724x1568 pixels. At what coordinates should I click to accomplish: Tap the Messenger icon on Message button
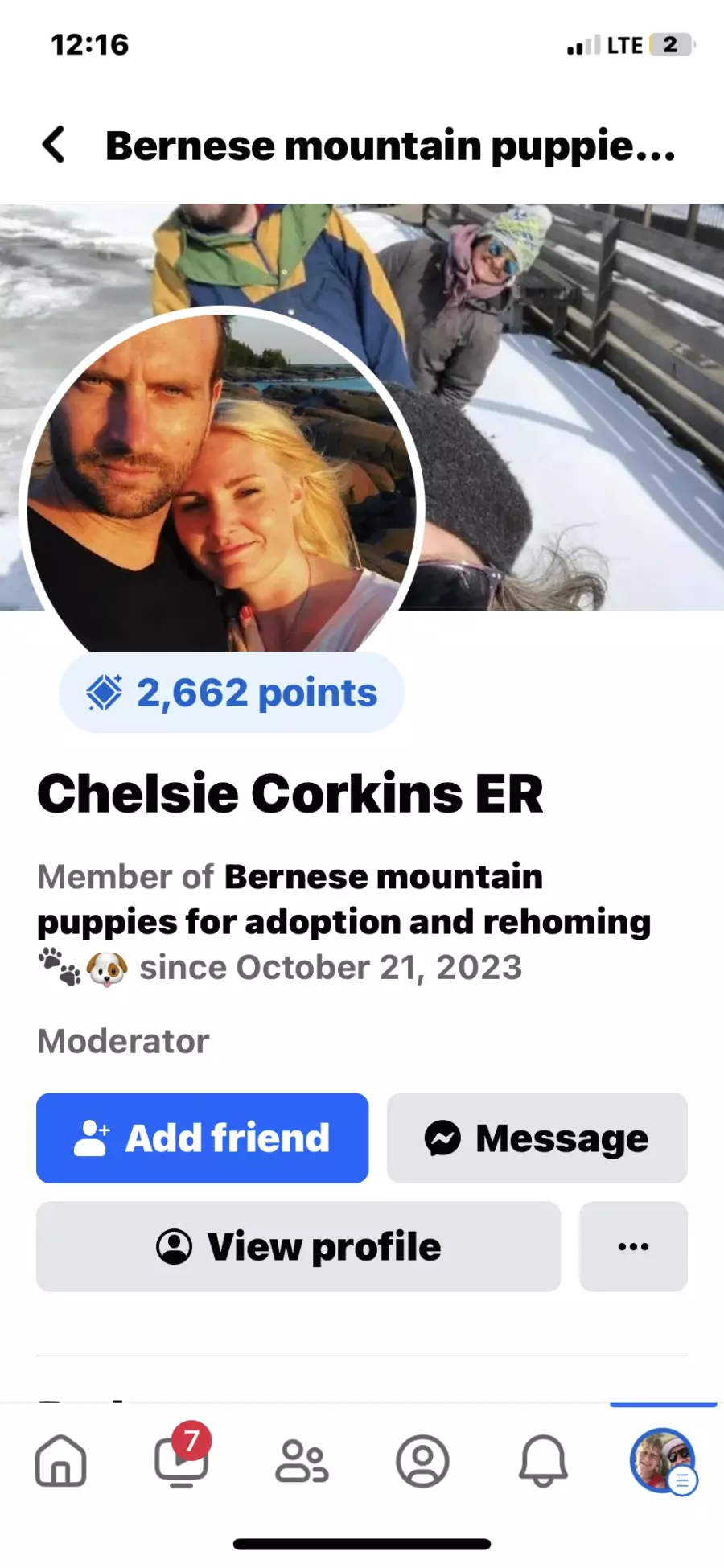(442, 1138)
